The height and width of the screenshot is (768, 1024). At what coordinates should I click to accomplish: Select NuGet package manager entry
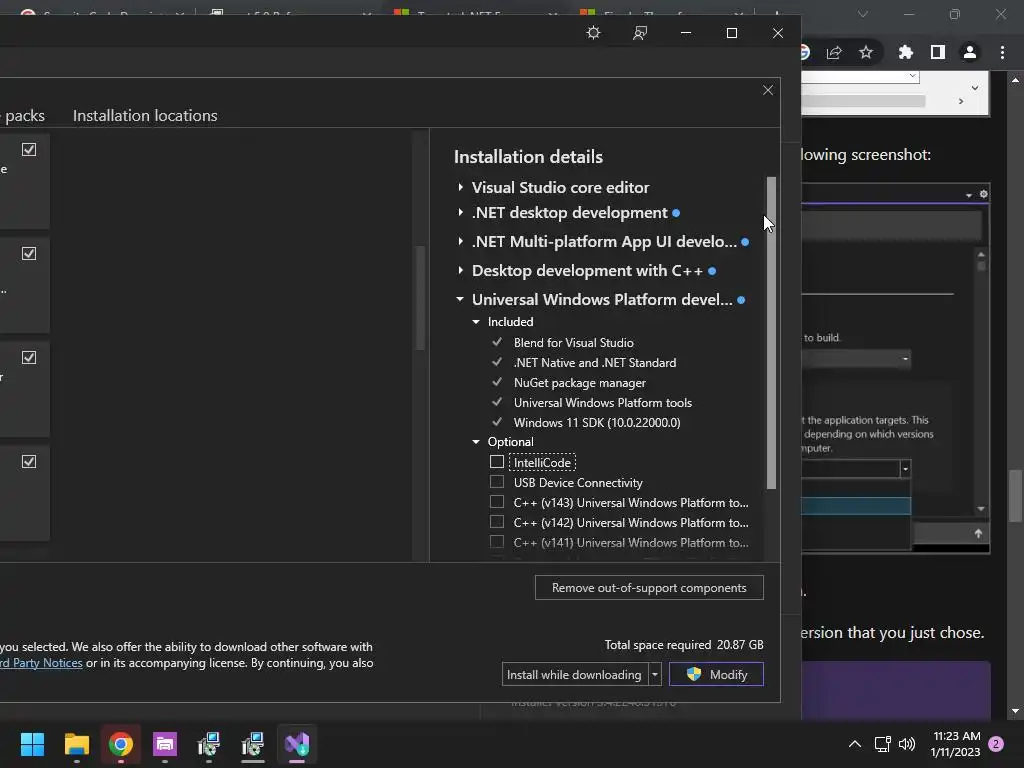(x=580, y=383)
